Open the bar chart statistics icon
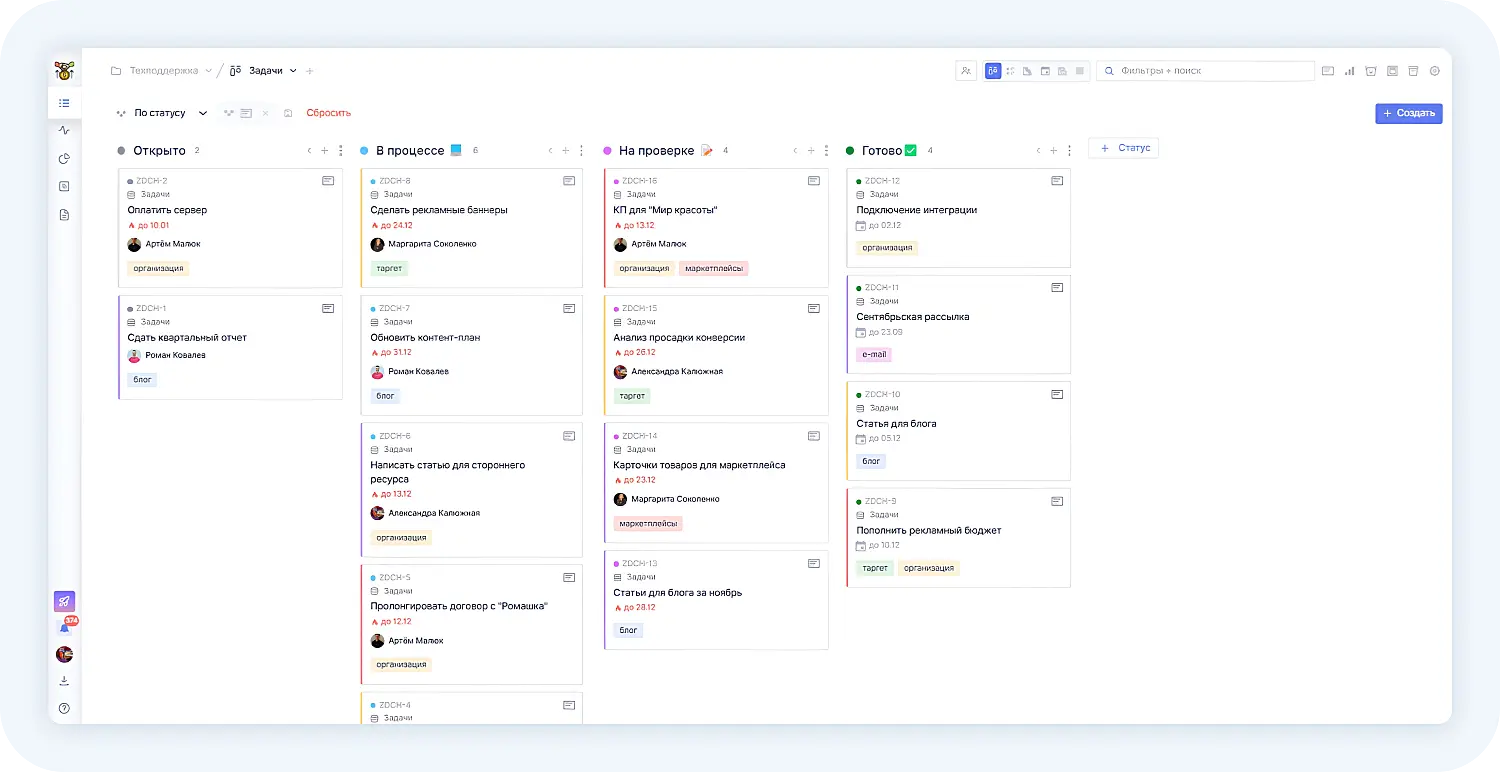This screenshot has width=1500, height=772. [x=1349, y=71]
